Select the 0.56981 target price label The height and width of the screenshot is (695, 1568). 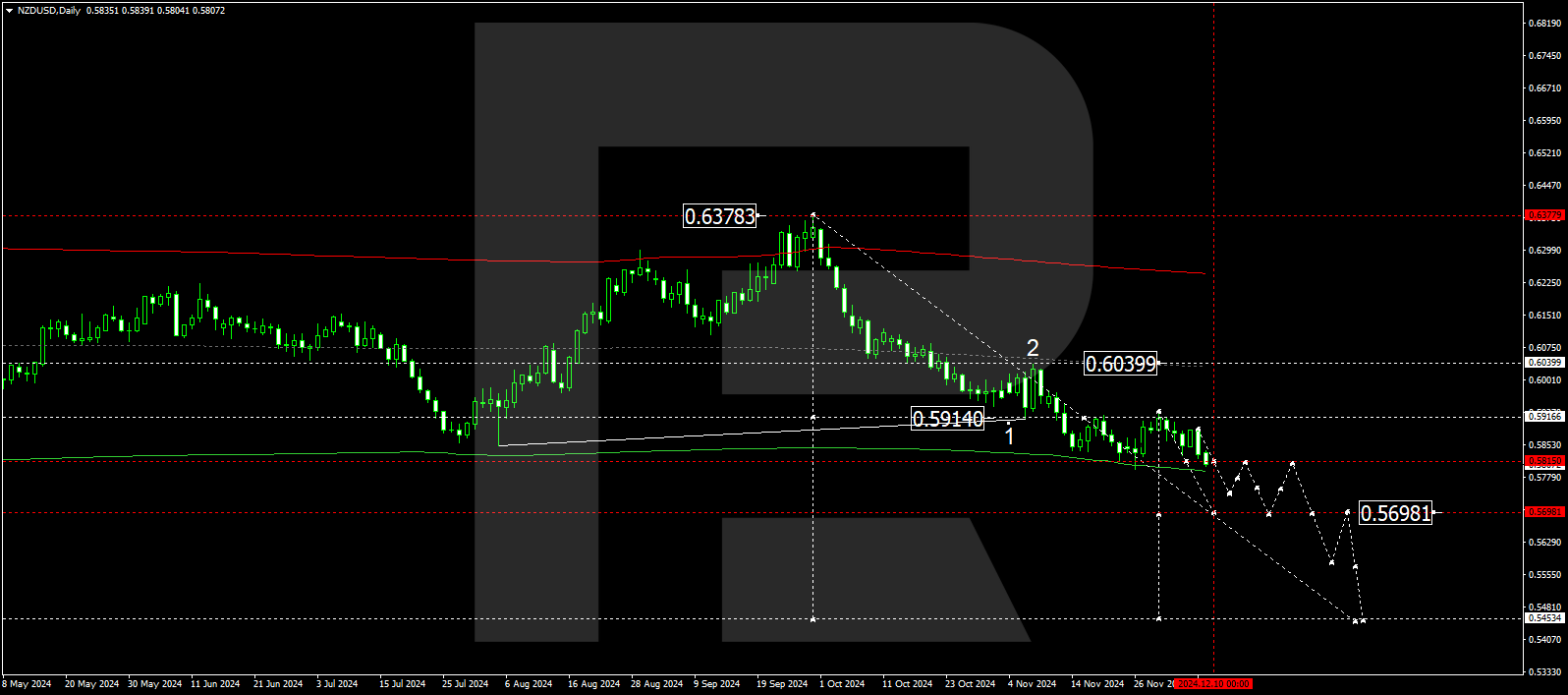pos(1395,513)
